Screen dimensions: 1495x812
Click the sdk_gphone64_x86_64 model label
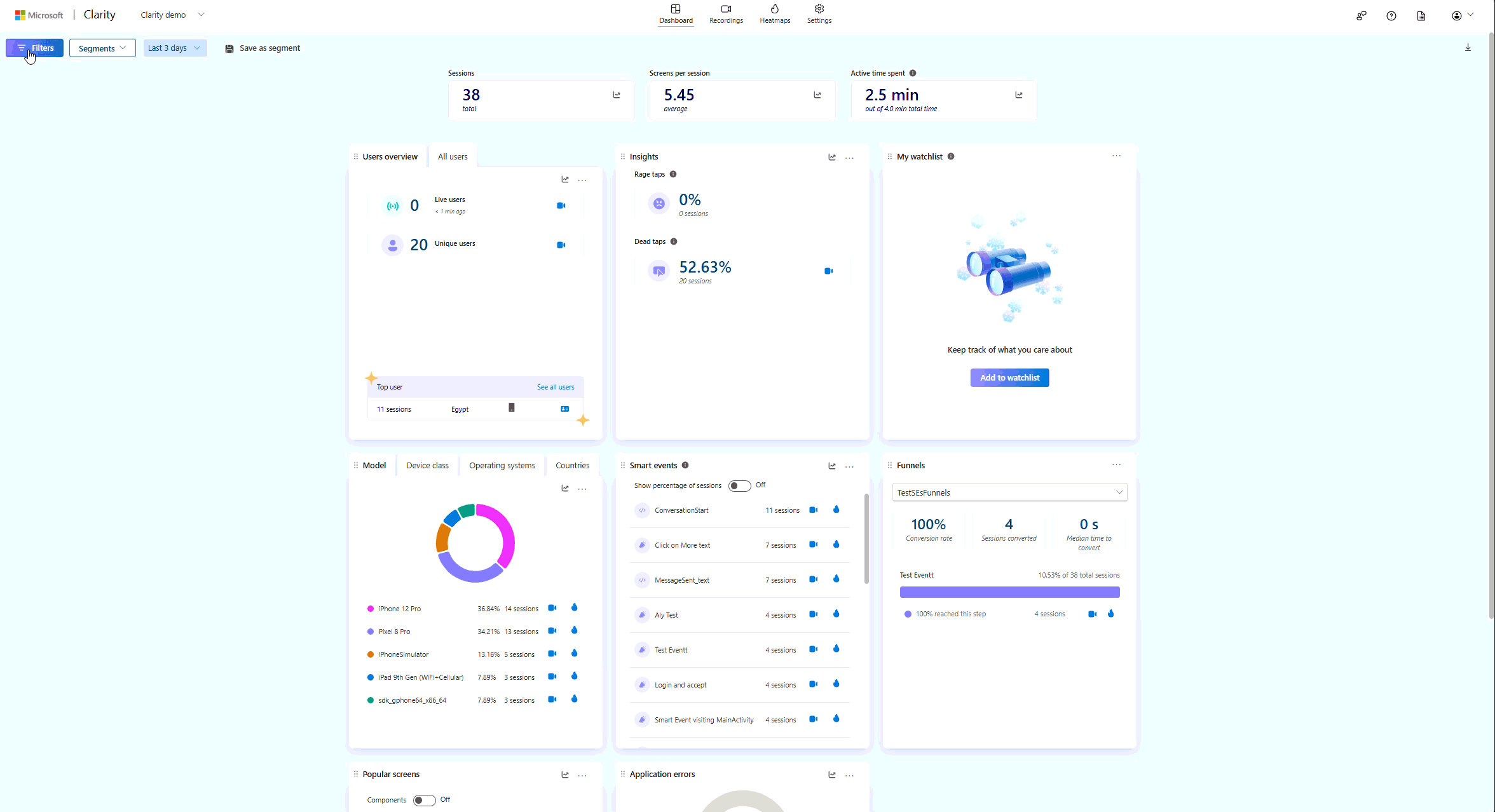(x=413, y=700)
